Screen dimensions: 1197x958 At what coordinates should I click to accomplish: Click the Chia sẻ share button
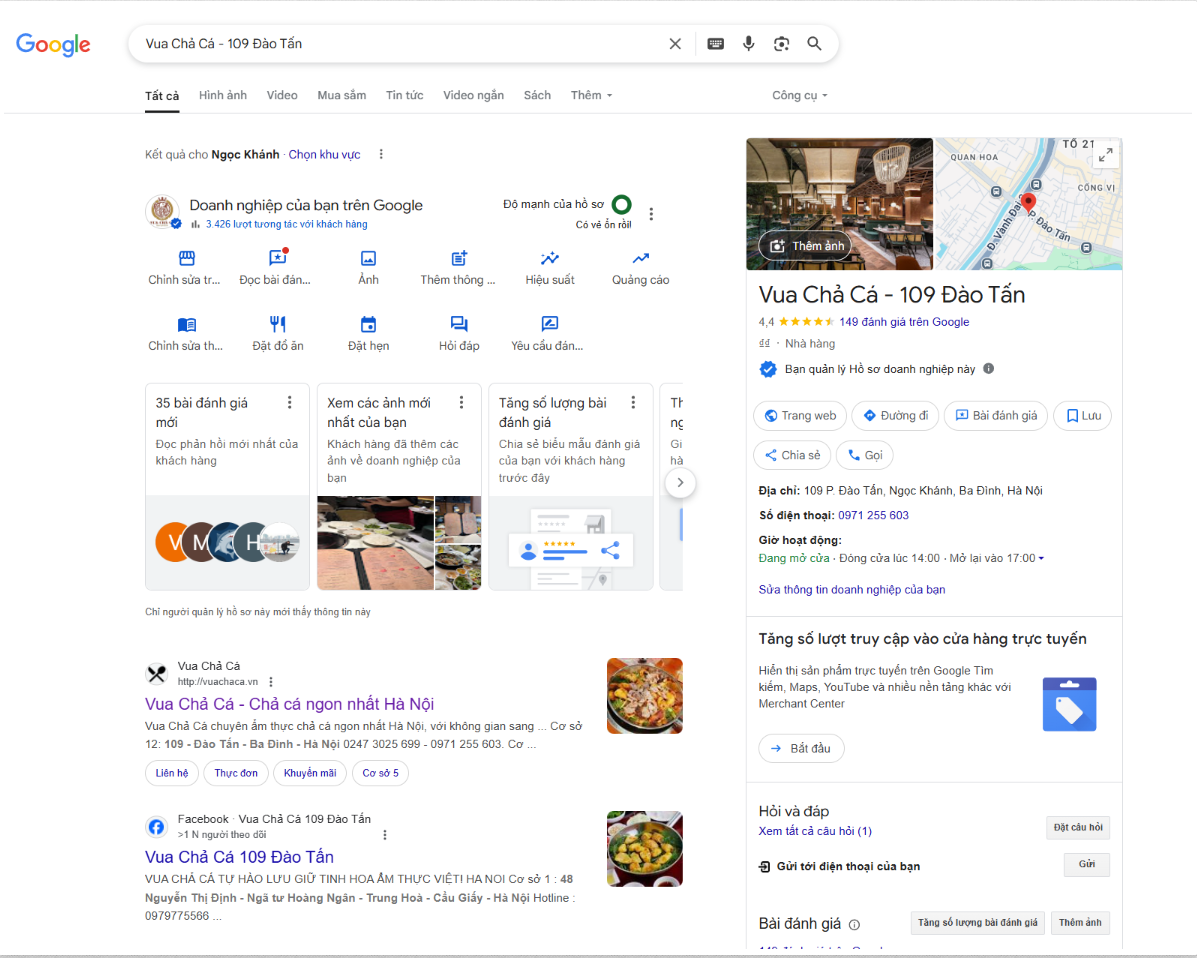[x=792, y=455]
